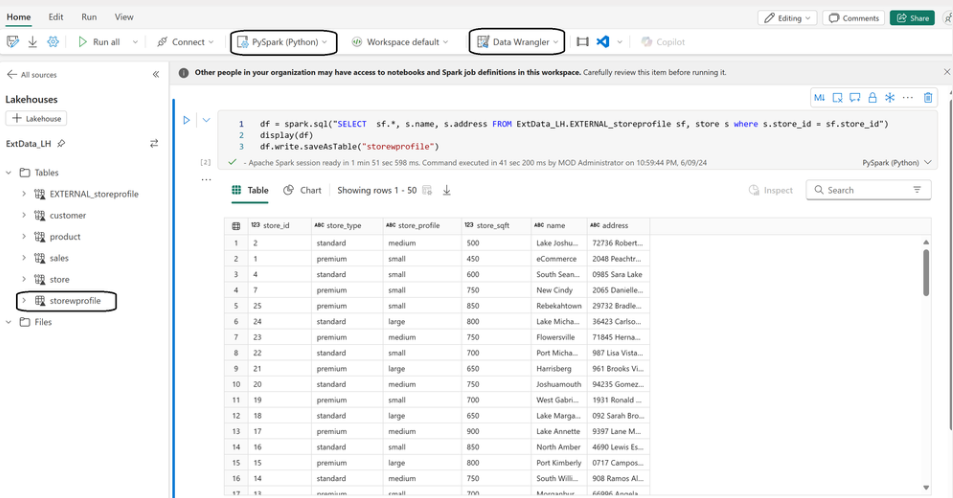Image resolution: width=953 pixels, height=498 pixels.
Task: Open the Data Wrangler dropdown
Action: [517, 42]
